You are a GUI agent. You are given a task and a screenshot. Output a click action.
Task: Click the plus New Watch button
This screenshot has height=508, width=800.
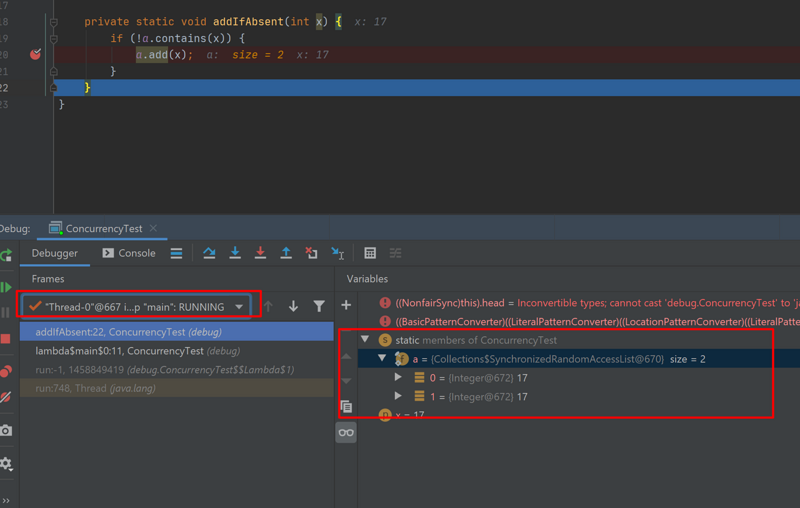point(346,305)
